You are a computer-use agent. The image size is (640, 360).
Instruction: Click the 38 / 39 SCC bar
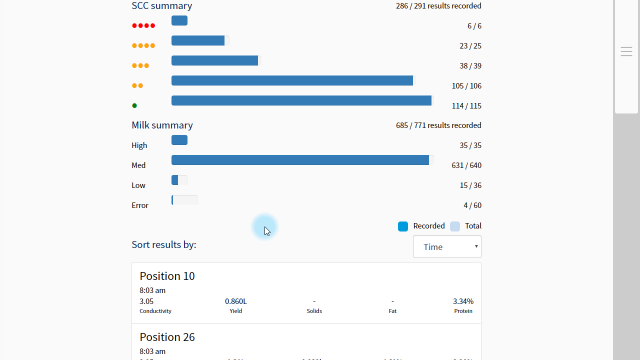point(216,60)
